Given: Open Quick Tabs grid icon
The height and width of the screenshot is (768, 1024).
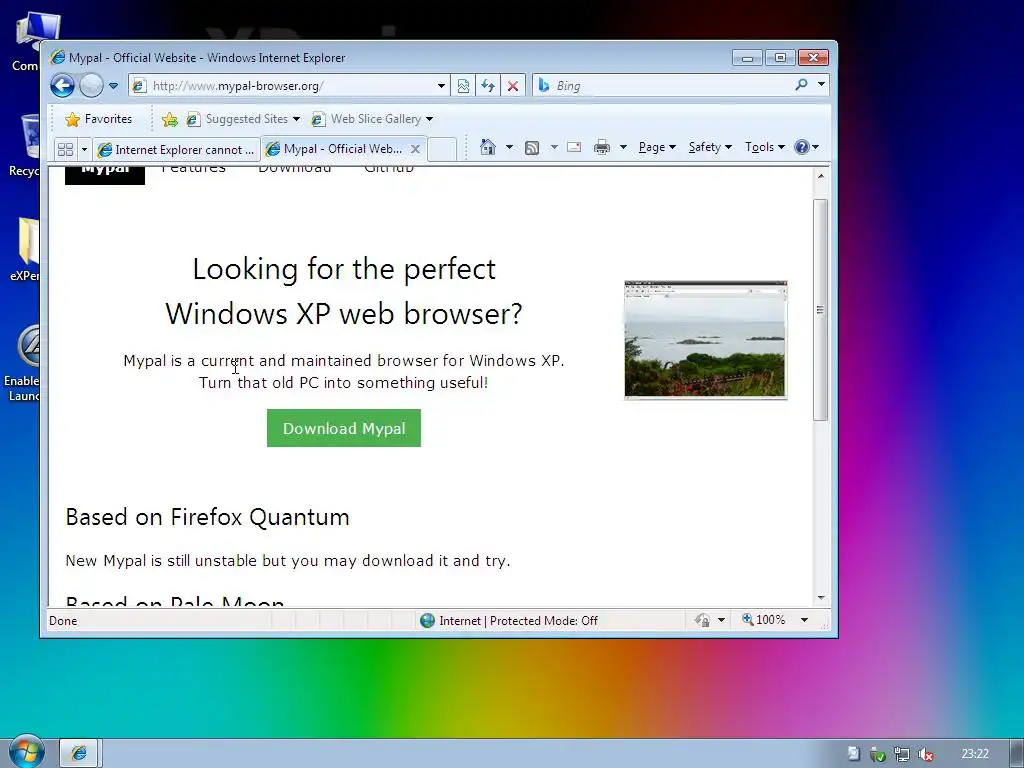Looking at the screenshot, I should coord(65,150).
